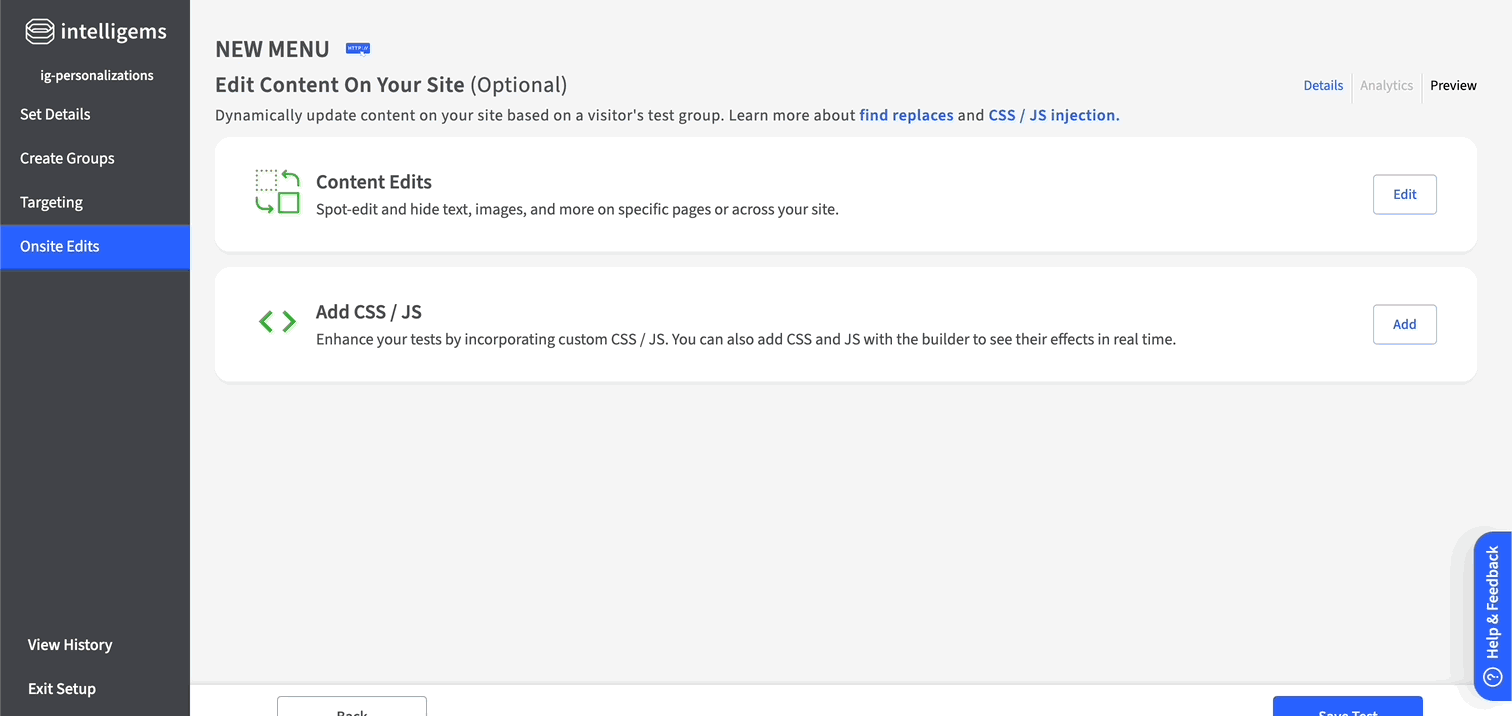Open View History

tap(70, 645)
